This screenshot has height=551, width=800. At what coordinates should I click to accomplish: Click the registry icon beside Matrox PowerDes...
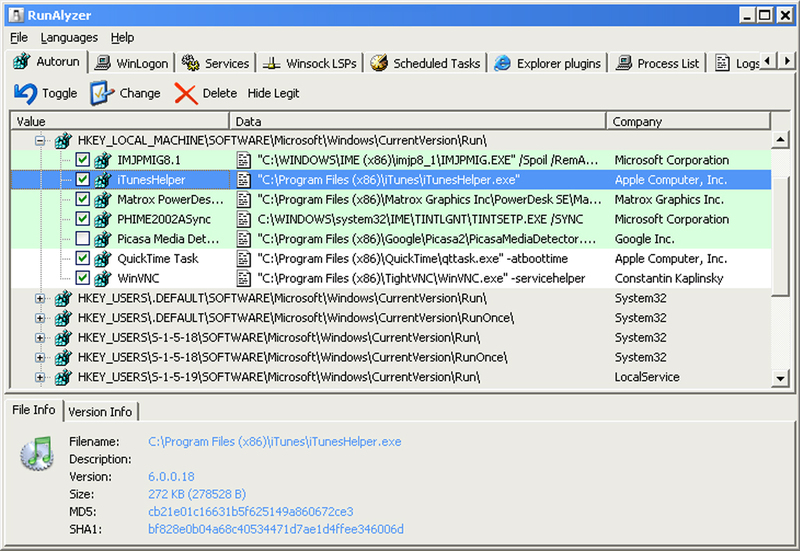click(103, 199)
